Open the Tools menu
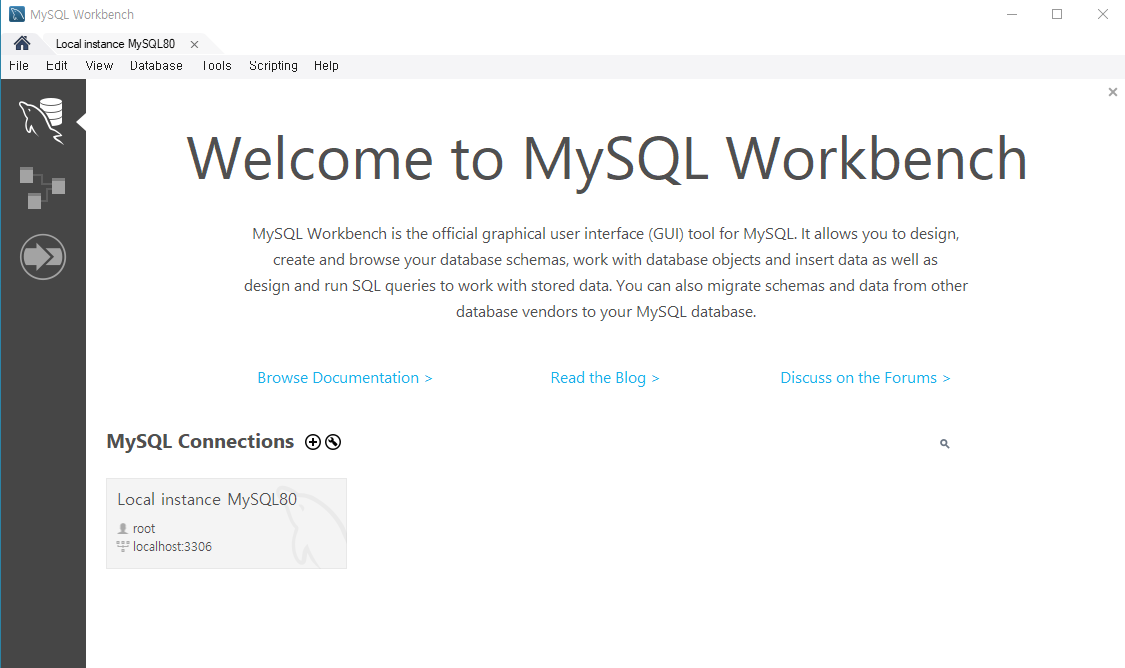 217,66
